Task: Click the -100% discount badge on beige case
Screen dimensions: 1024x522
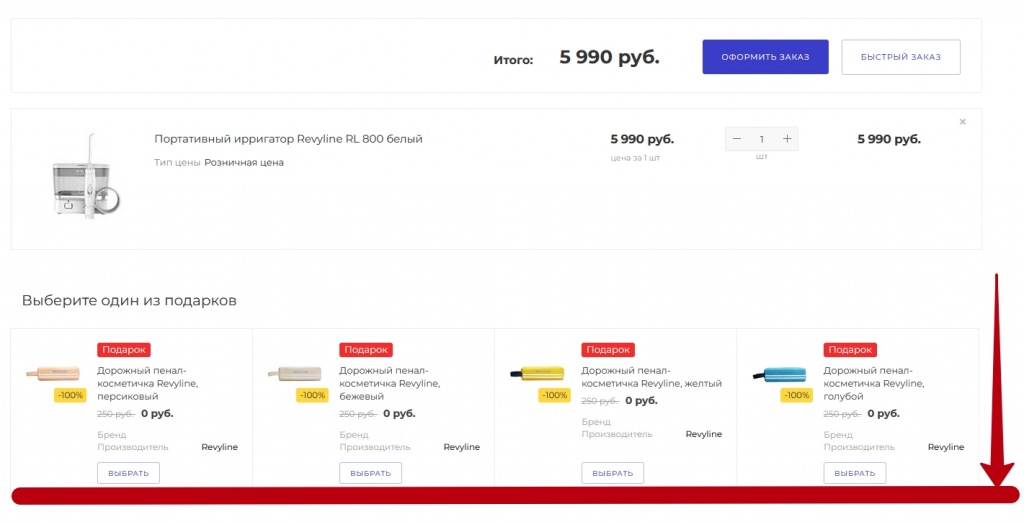Action: pyautogui.click(x=312, y=395)
